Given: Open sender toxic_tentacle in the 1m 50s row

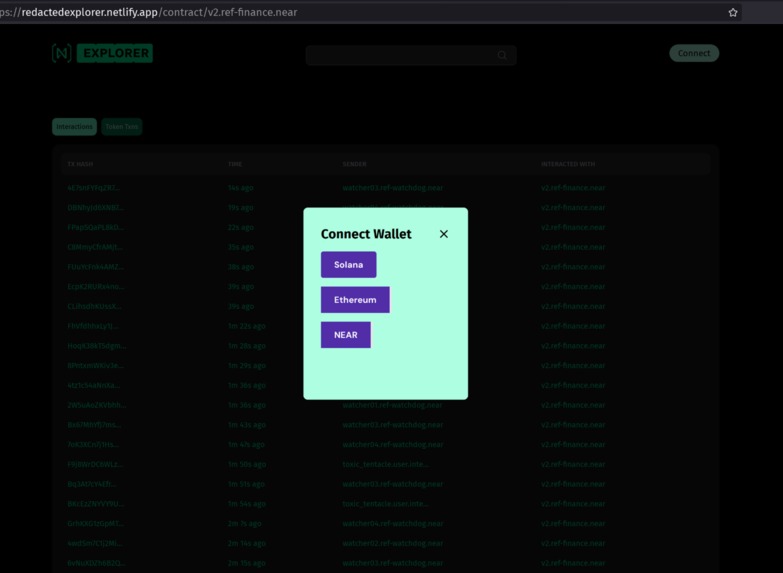Looking at the screenshot, I should click(385, 464).
